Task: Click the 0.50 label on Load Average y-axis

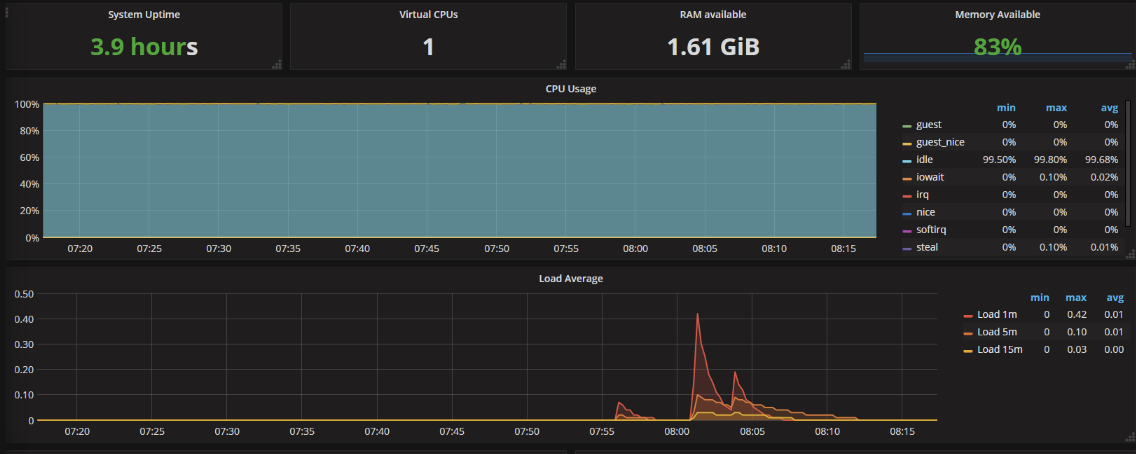Action: point(25,294)
